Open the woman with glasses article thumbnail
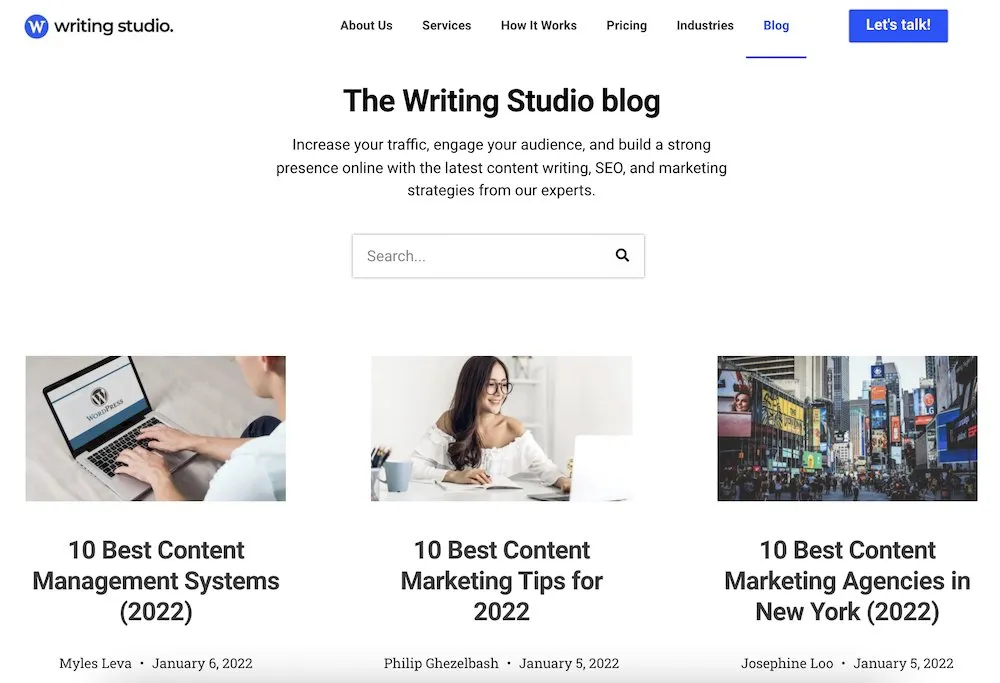This screenshot has height=683, width=1000. pyautogui.click(x=501, y=428)
